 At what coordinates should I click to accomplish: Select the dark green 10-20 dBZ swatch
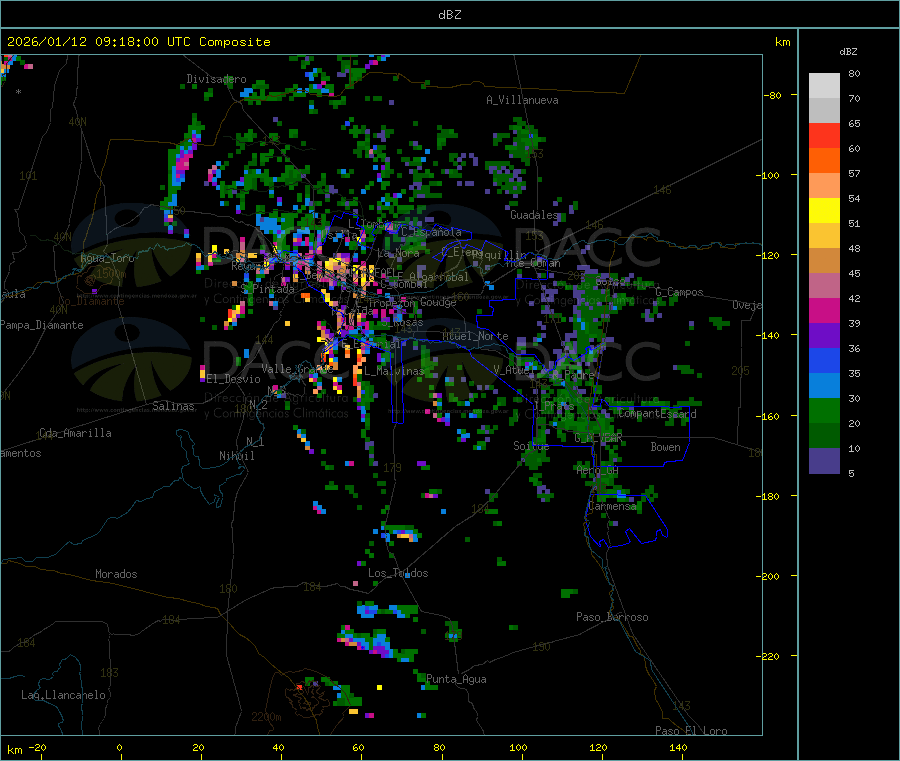click(824, 436)
